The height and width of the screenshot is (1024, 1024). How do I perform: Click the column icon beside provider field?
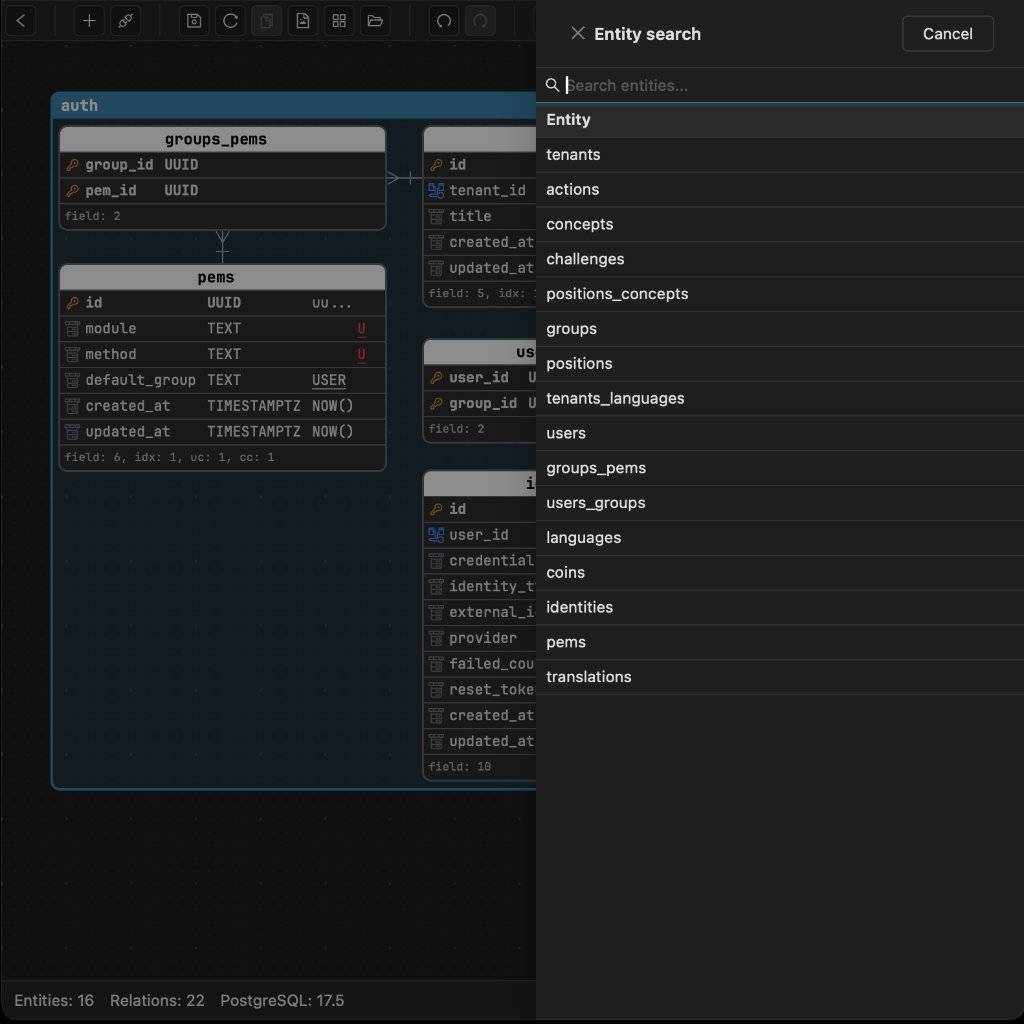tap(436, 638)
